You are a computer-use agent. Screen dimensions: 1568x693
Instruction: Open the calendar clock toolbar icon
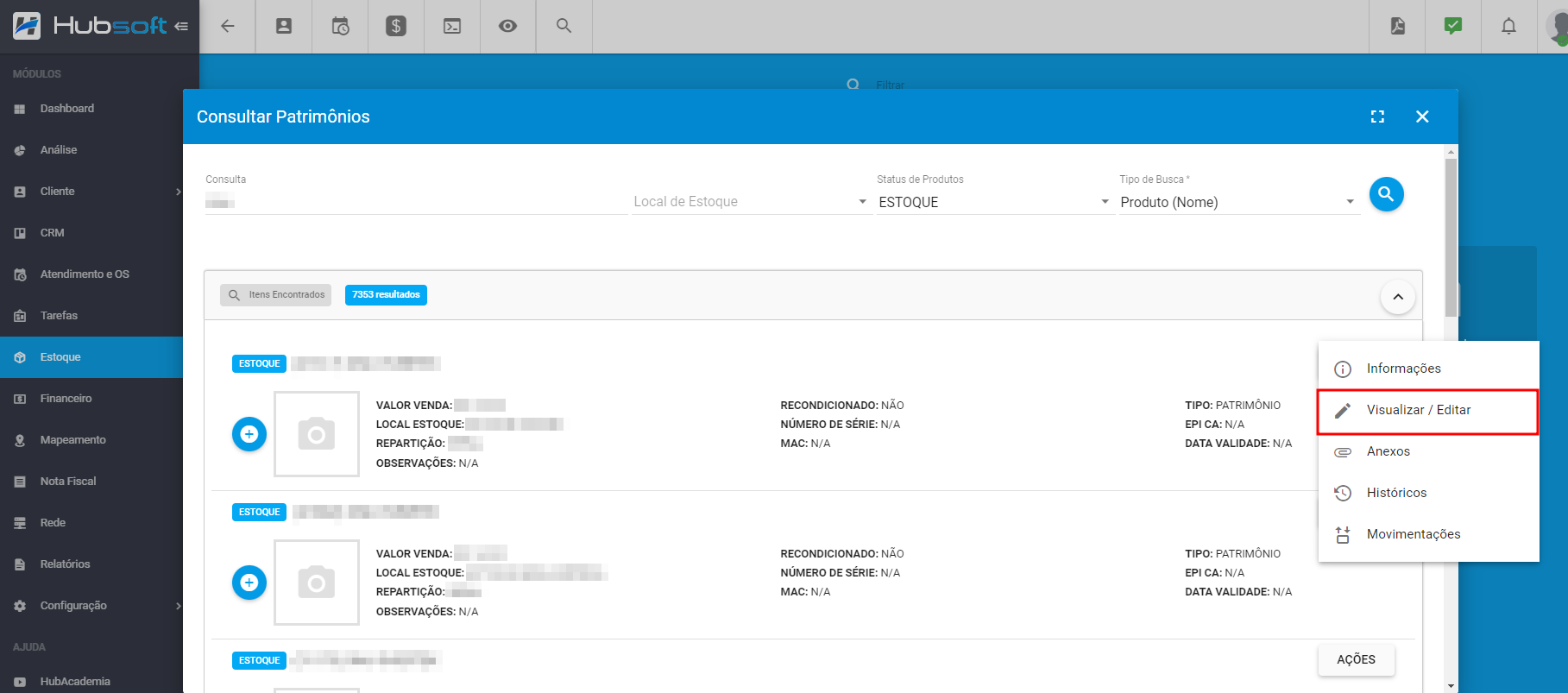tap(340, 26)
